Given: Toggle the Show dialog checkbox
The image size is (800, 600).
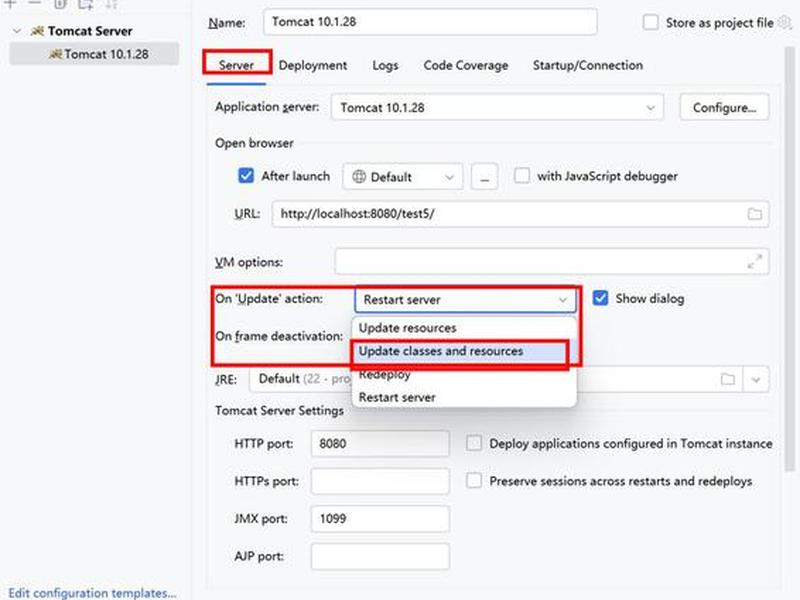Looking at the screenshot, I should (x=601, y=298).
